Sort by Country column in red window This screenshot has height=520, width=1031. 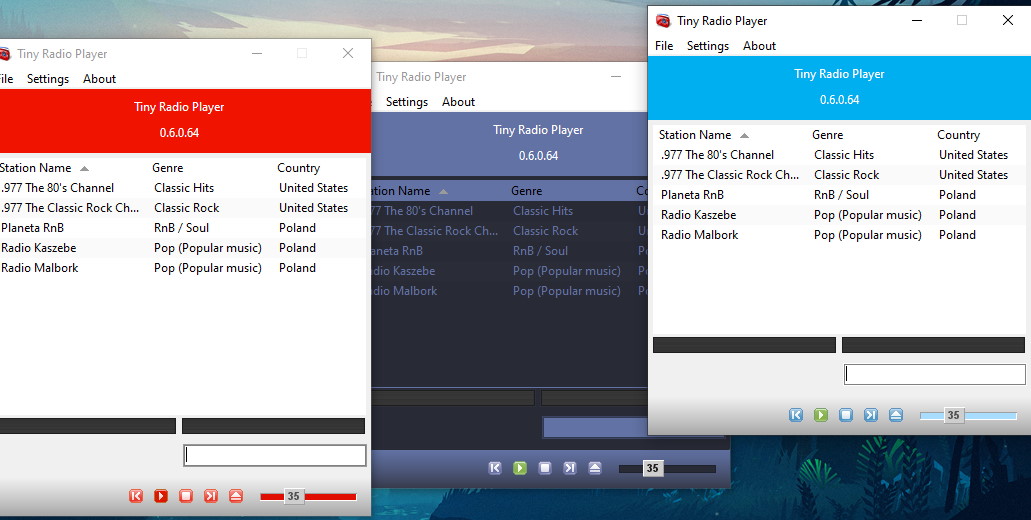pos(298,168)
